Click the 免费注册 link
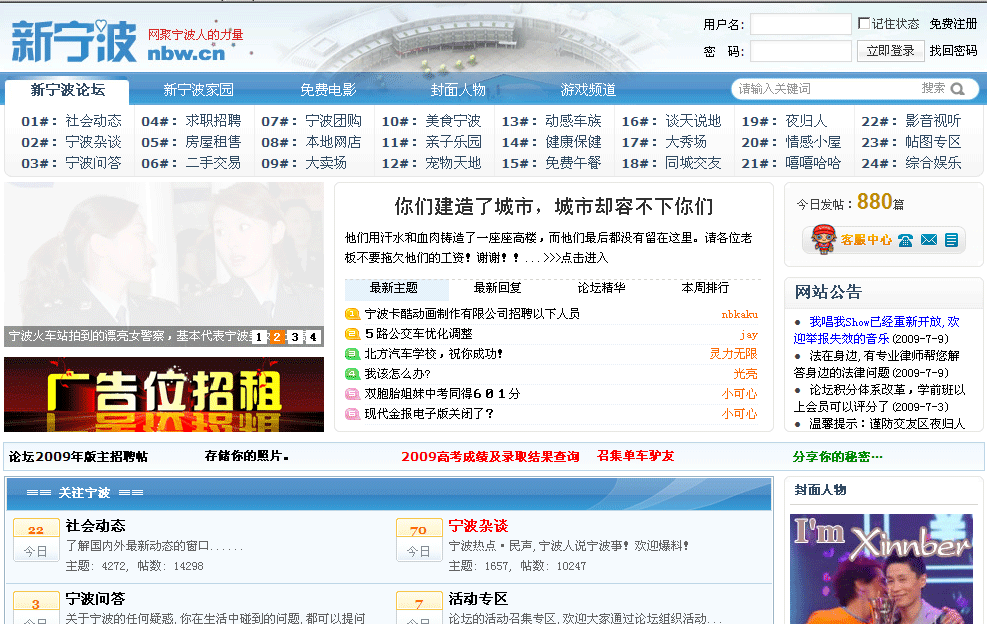This screenshot has width=987, height=624. (953, 24)
